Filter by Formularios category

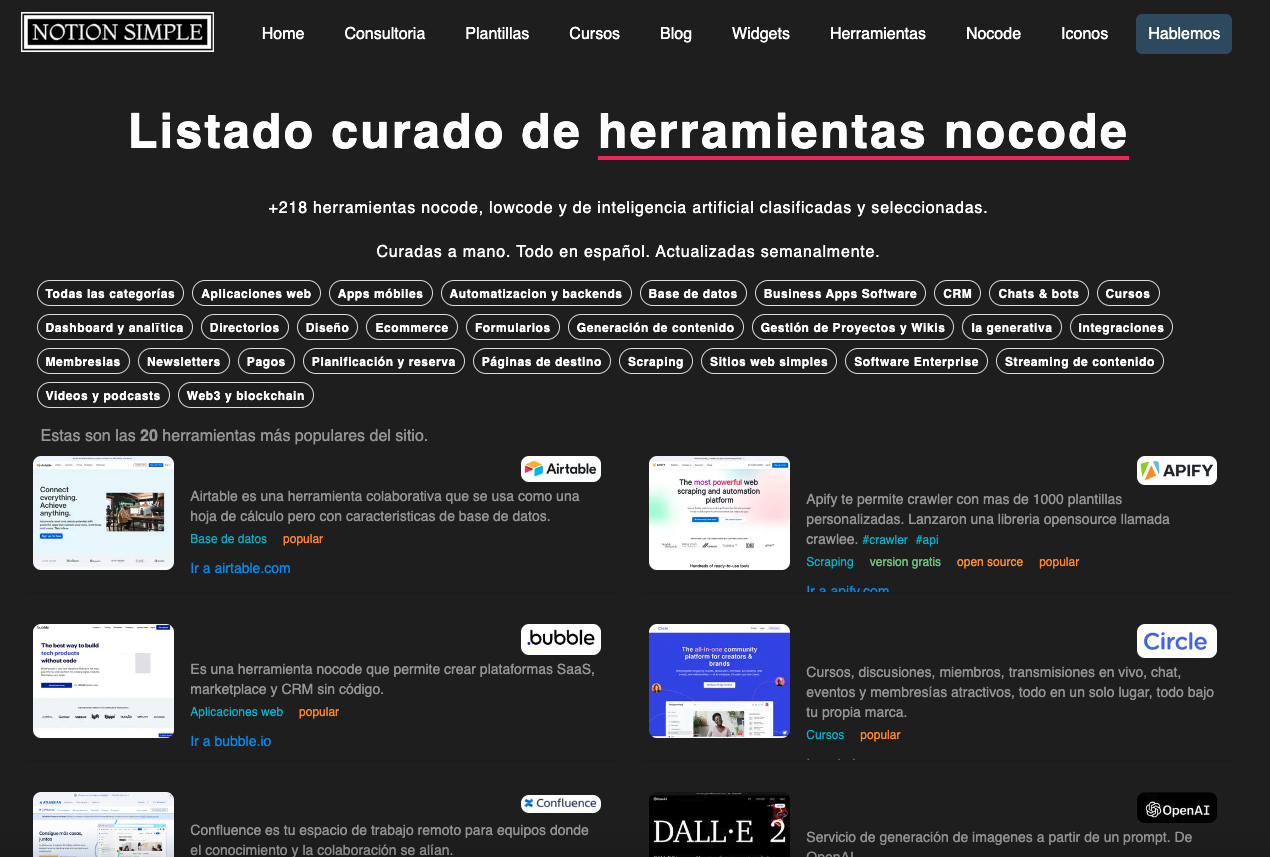pyautogui.click(x=513, y=327)
